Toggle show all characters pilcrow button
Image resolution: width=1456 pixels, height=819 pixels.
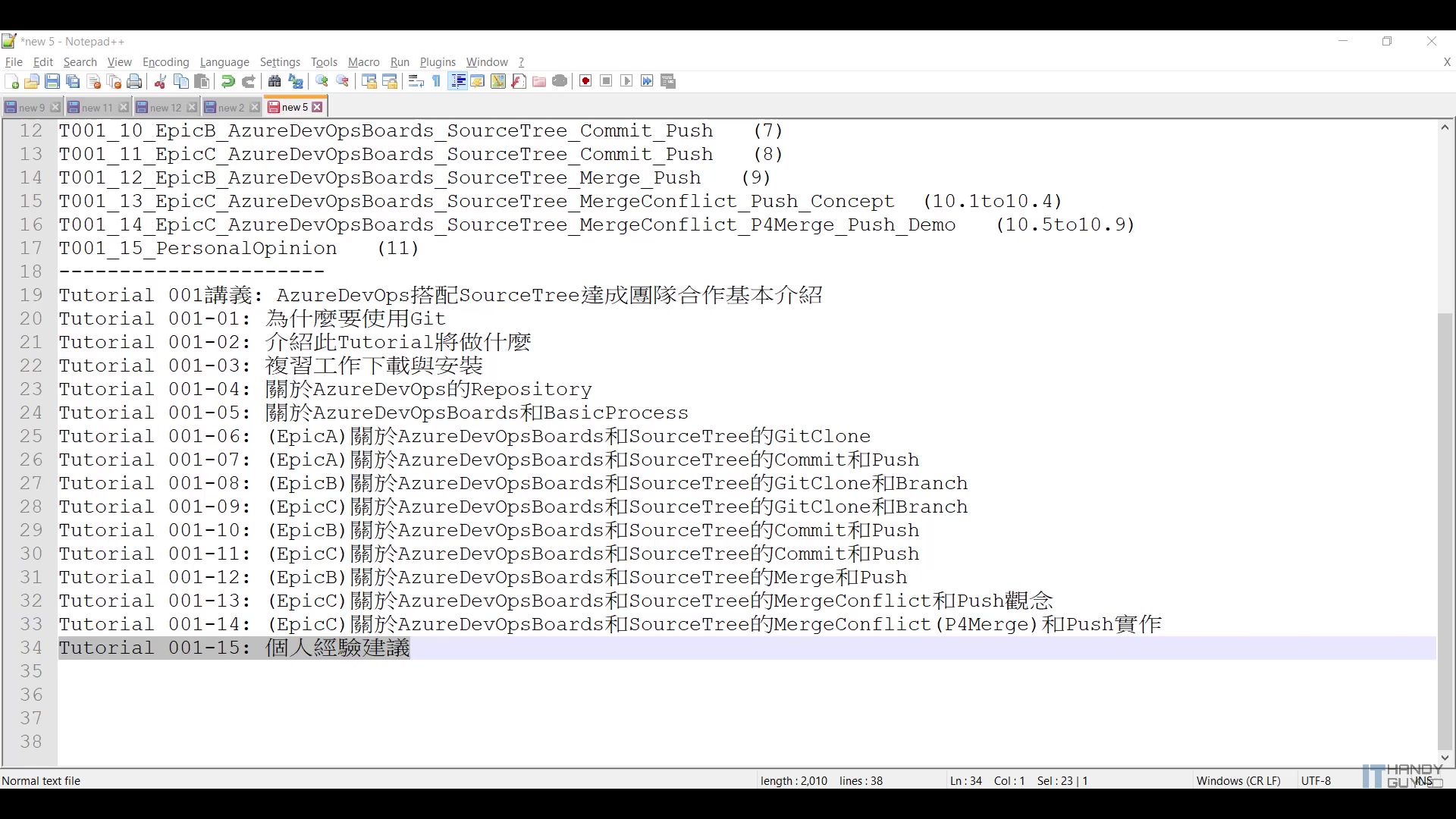437,82
